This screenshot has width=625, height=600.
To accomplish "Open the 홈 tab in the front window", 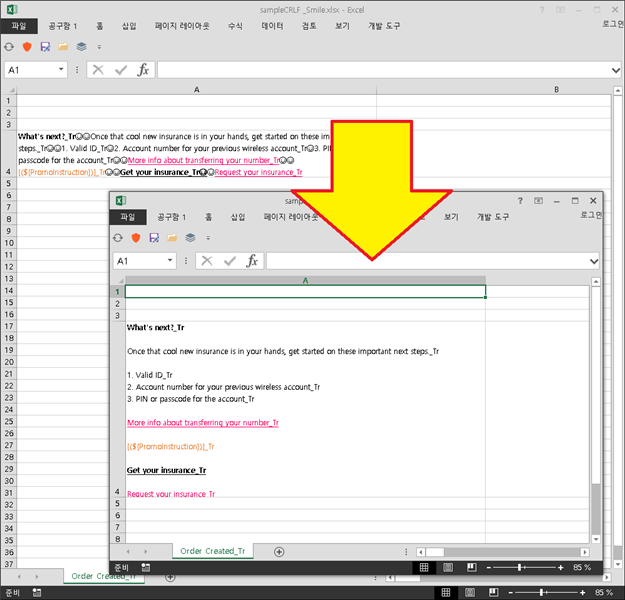I will click(208, 217).
